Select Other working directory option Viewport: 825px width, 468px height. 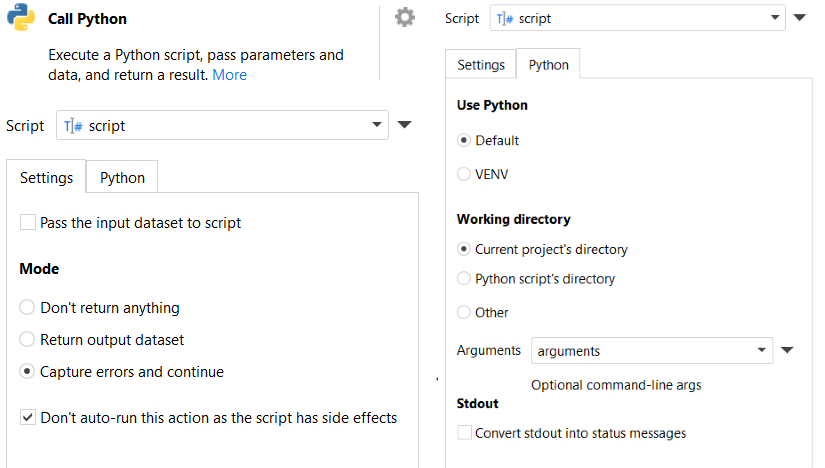point(464,312)
